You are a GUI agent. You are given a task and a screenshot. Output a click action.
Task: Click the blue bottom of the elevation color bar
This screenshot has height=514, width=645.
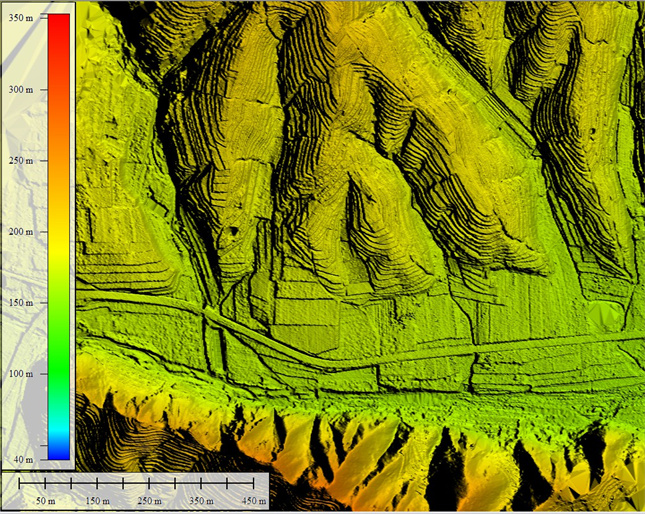click(58, 452)
